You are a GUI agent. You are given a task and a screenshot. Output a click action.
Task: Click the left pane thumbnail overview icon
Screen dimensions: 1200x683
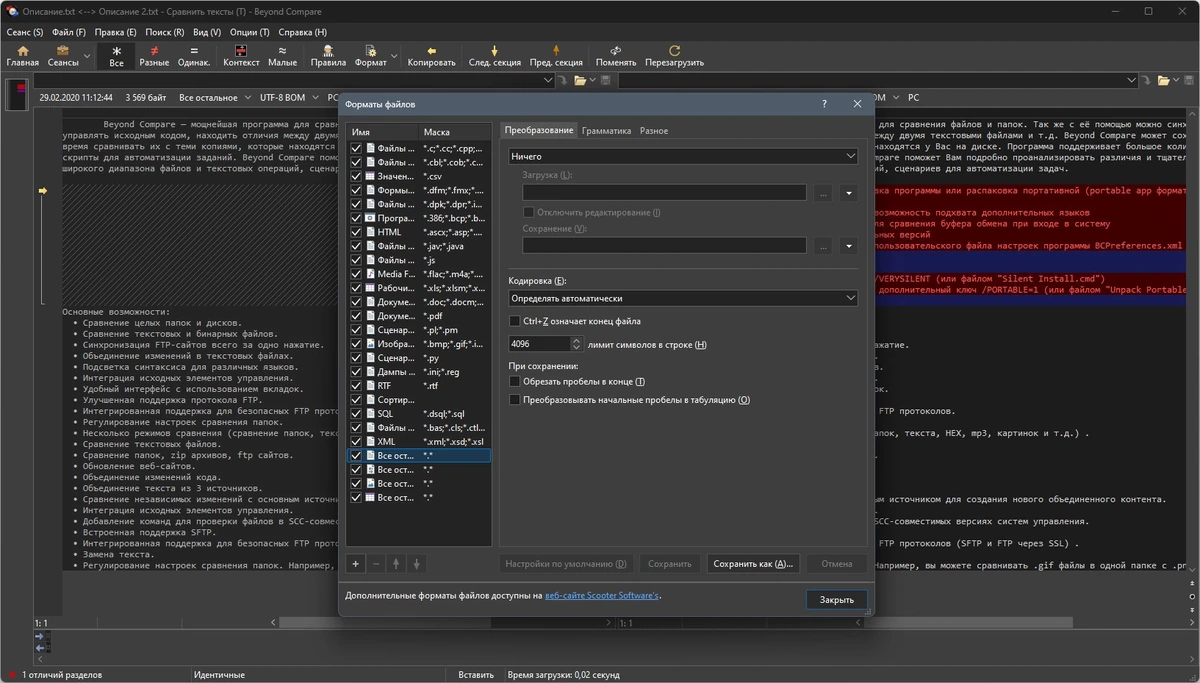pyautogui.click(x=17, y=94)
